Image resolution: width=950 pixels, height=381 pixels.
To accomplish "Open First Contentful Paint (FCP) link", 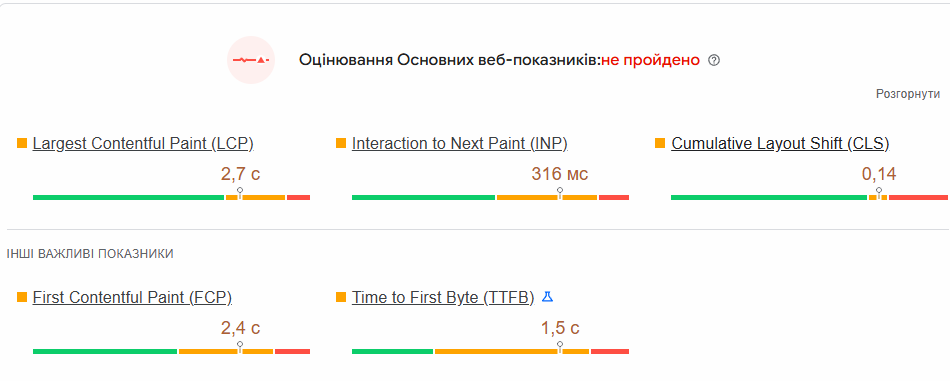I will (x=132, y=297).
